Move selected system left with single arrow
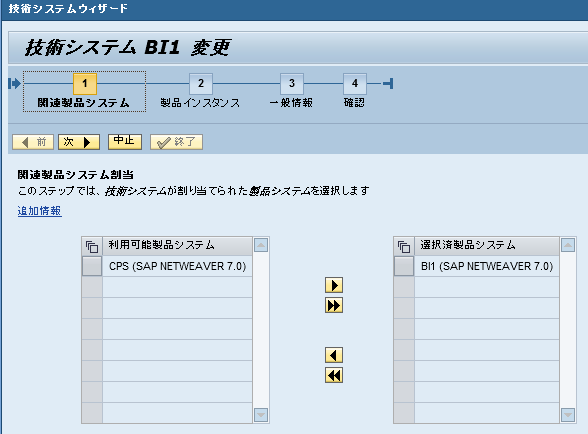This screenshot has width=588, height=434. 334,355
